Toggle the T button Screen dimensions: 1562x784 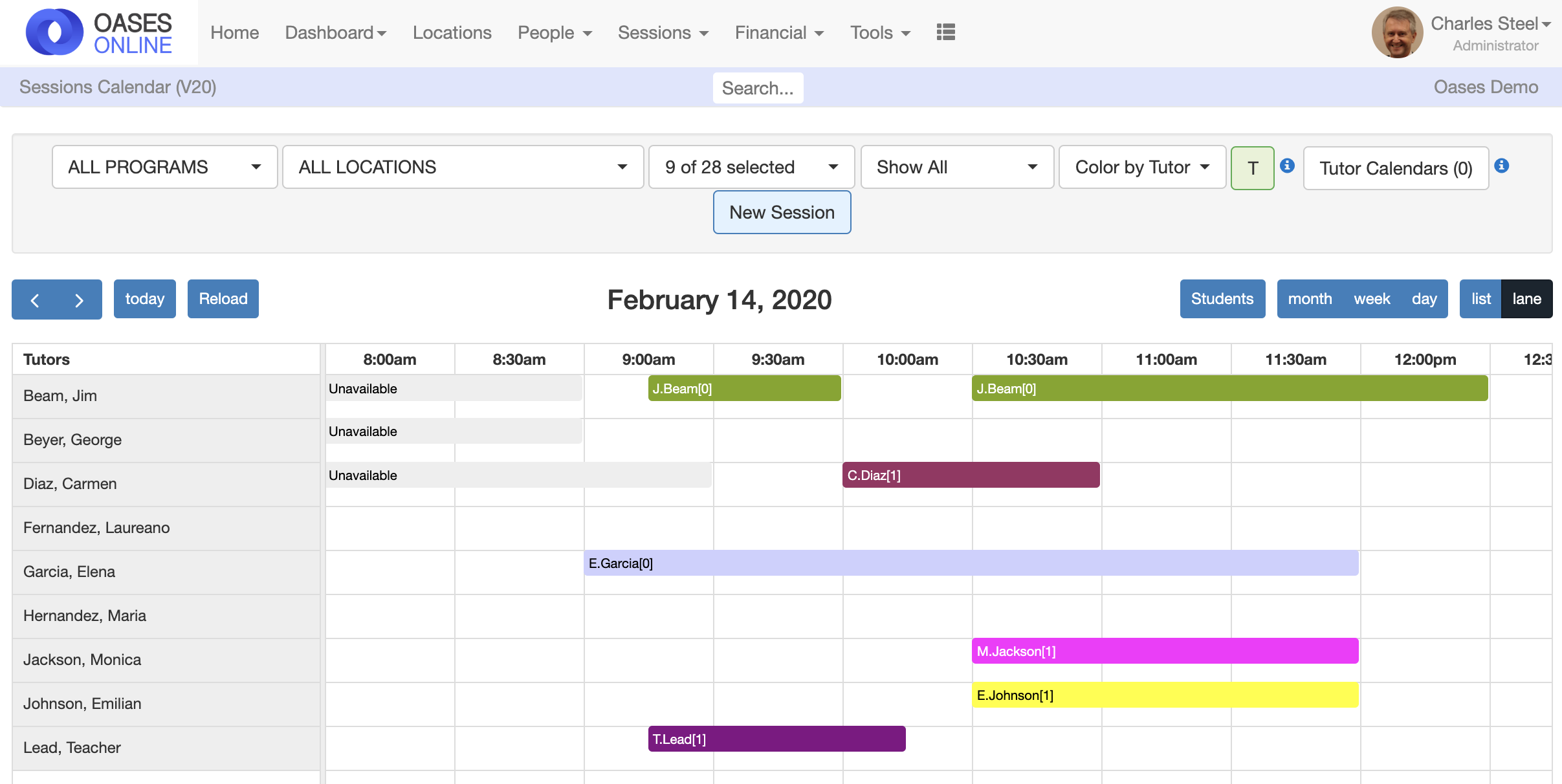pos(1253,168)
